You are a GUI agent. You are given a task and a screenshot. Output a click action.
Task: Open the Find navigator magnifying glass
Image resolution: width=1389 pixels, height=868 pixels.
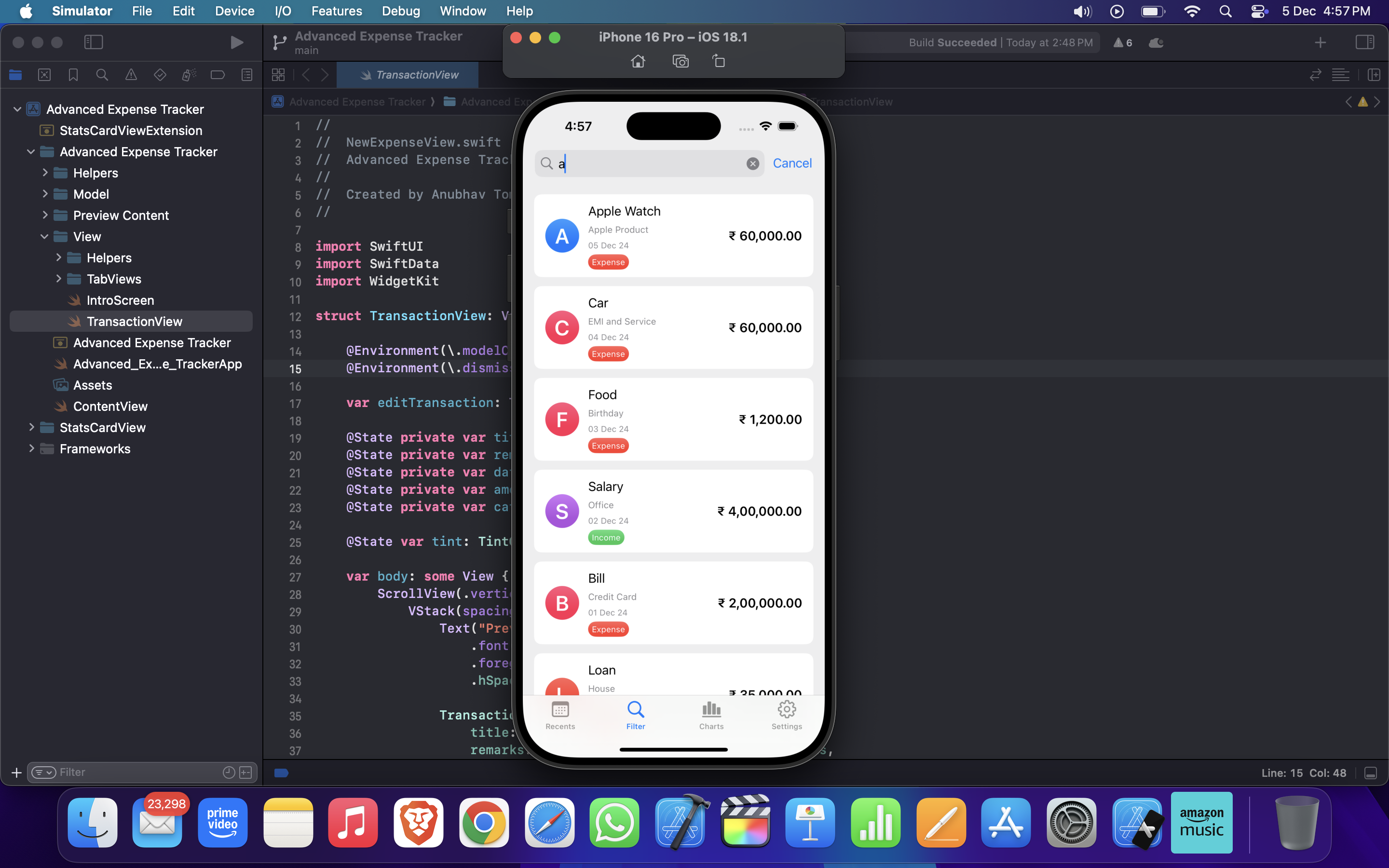(x=102, y=75)
